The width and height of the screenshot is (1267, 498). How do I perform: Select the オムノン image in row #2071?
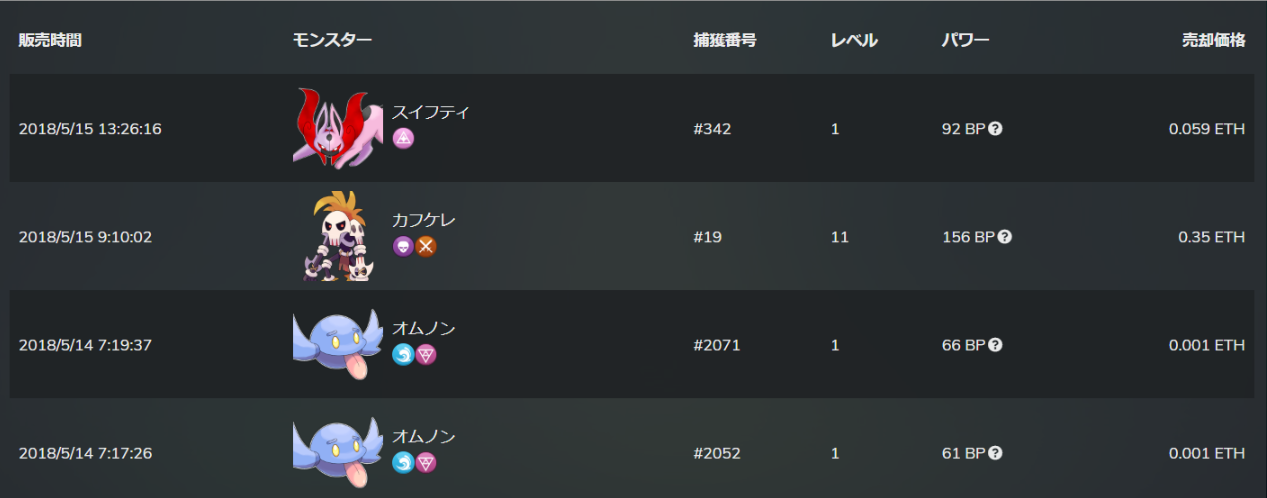(337, 344)
